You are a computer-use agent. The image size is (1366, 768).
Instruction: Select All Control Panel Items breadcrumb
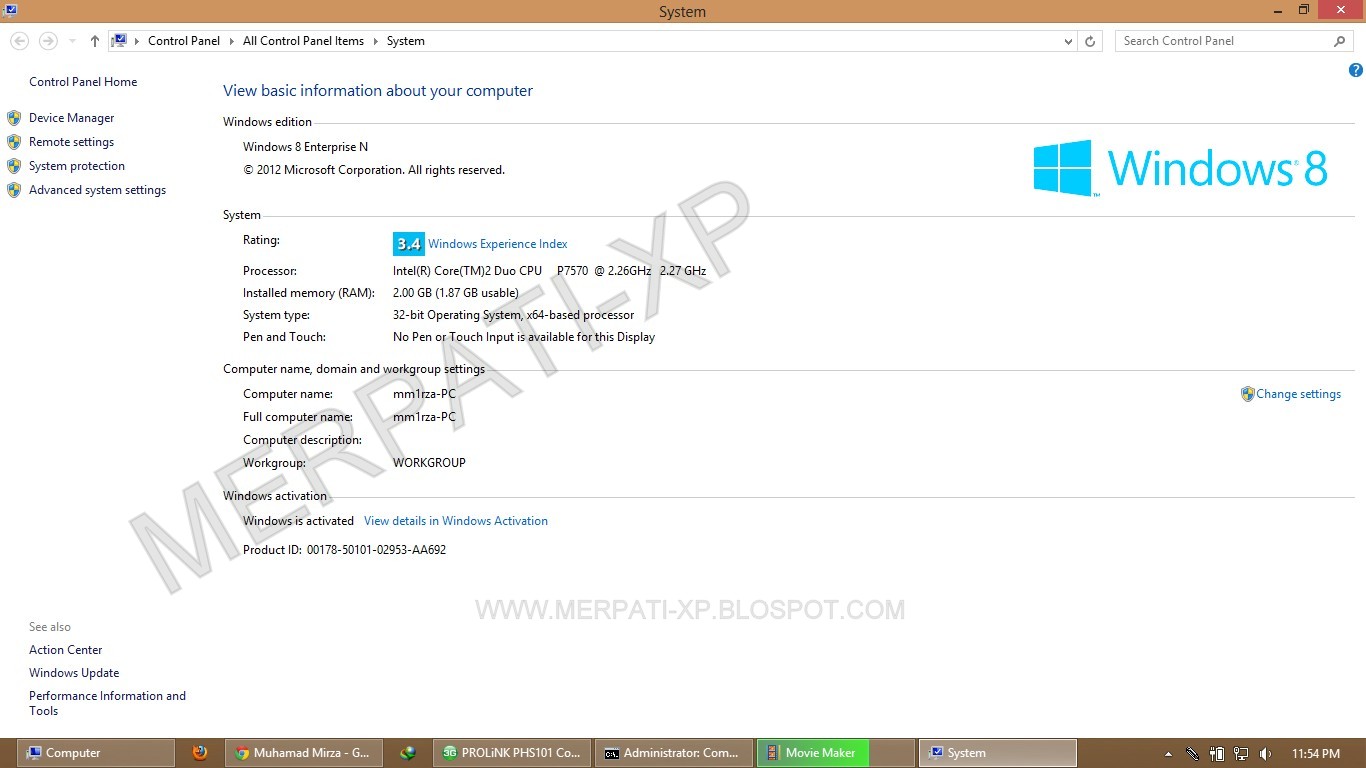point(303,41)
